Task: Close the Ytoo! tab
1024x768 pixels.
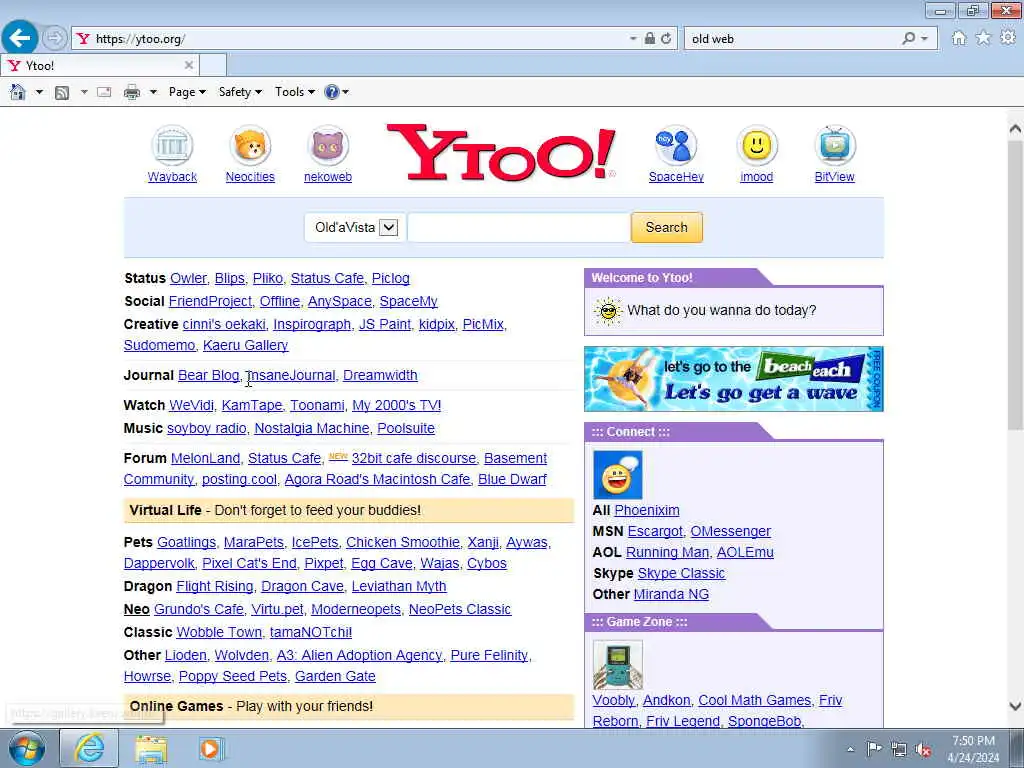Action: pos(189,65)
